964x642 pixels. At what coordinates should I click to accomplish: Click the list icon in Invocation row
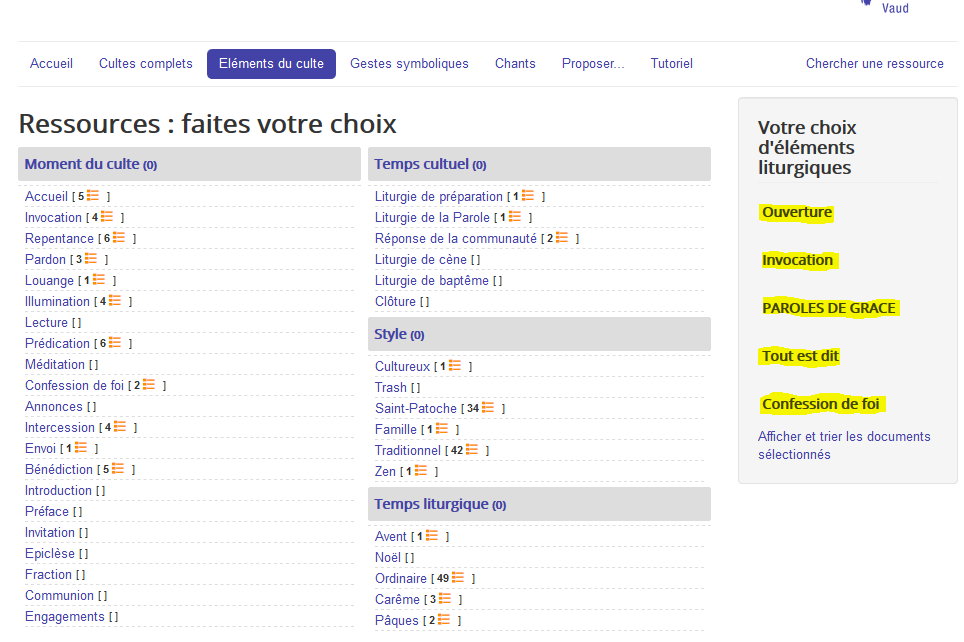pyautogui.click(x=107, y=216)
